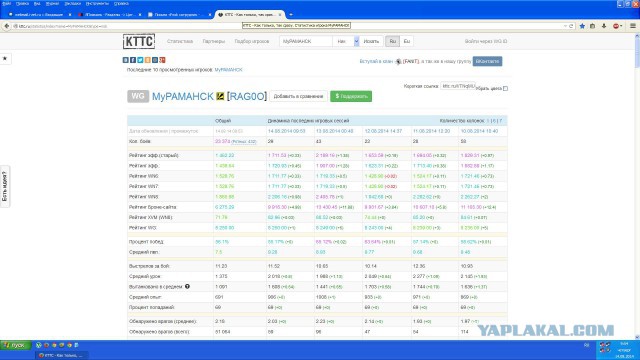Click the short link text field
Image resolution: width=640 pixels, height=360 pixels.
(x=458, y=86)
